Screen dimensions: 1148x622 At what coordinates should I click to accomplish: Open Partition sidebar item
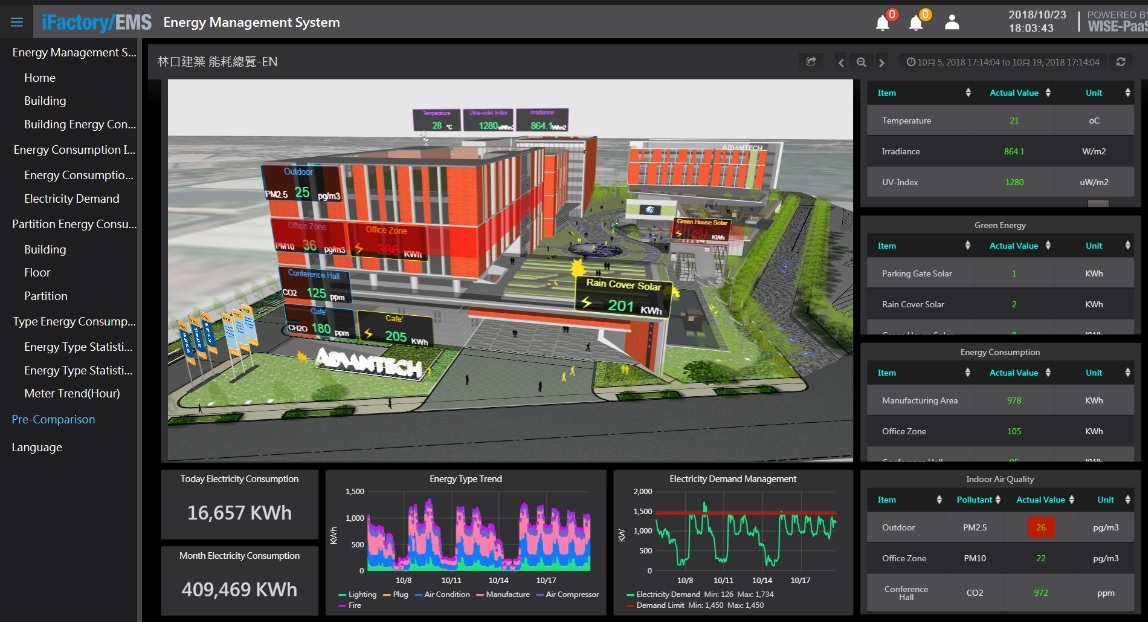(45, 296)
